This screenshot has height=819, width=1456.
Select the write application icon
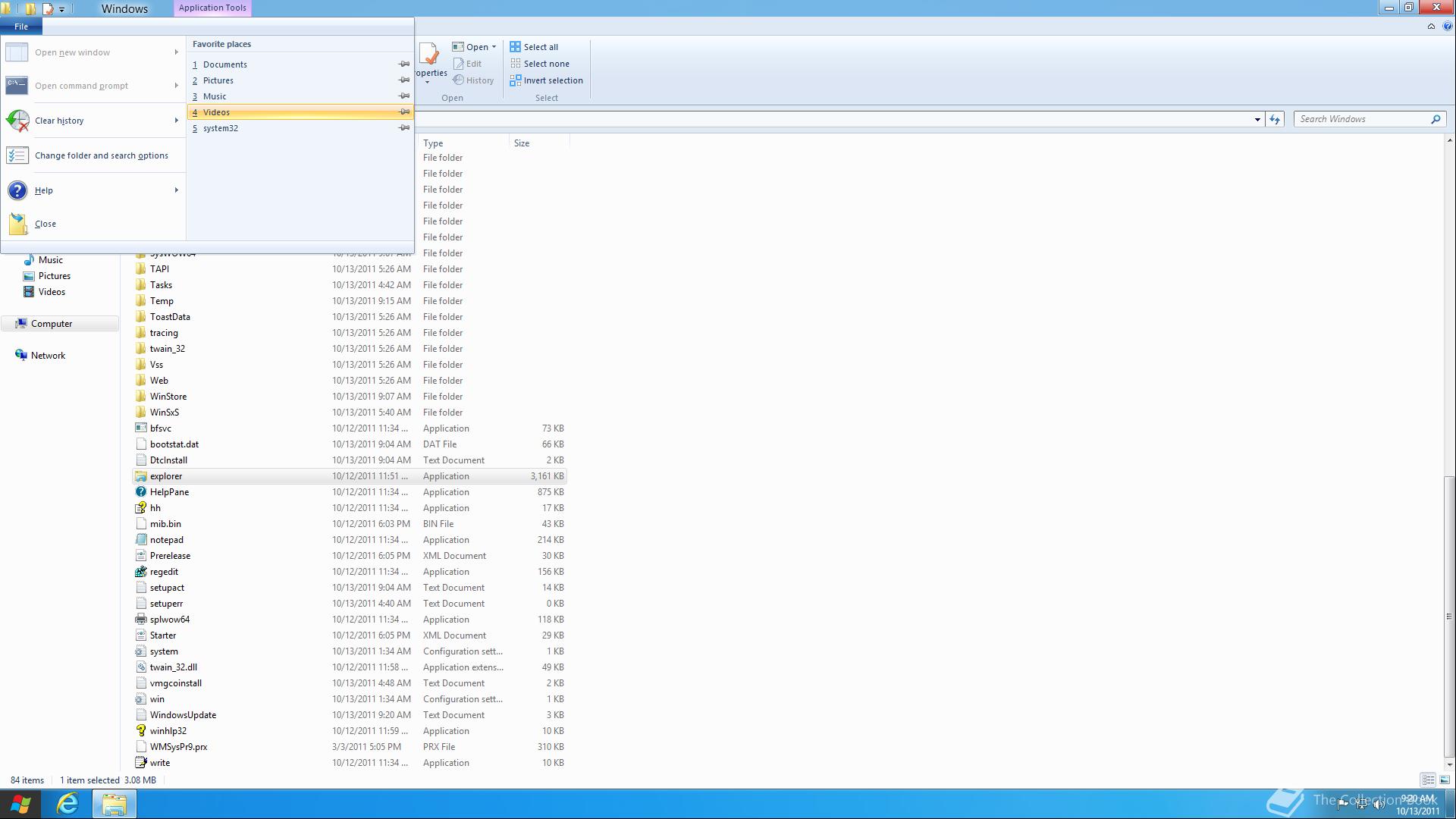(140, 763)
